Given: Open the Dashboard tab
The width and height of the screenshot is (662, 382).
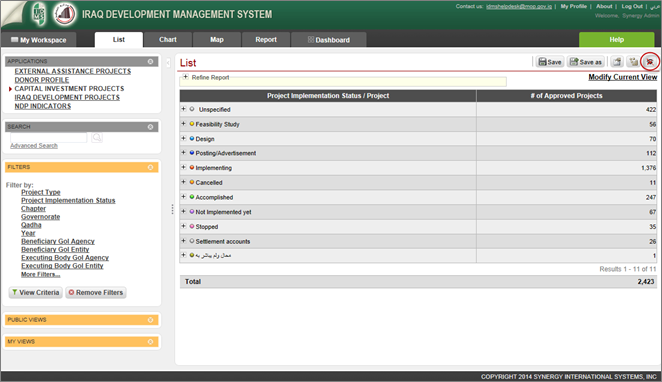Looking at the screenshot, I should click(x=328, y=40).
